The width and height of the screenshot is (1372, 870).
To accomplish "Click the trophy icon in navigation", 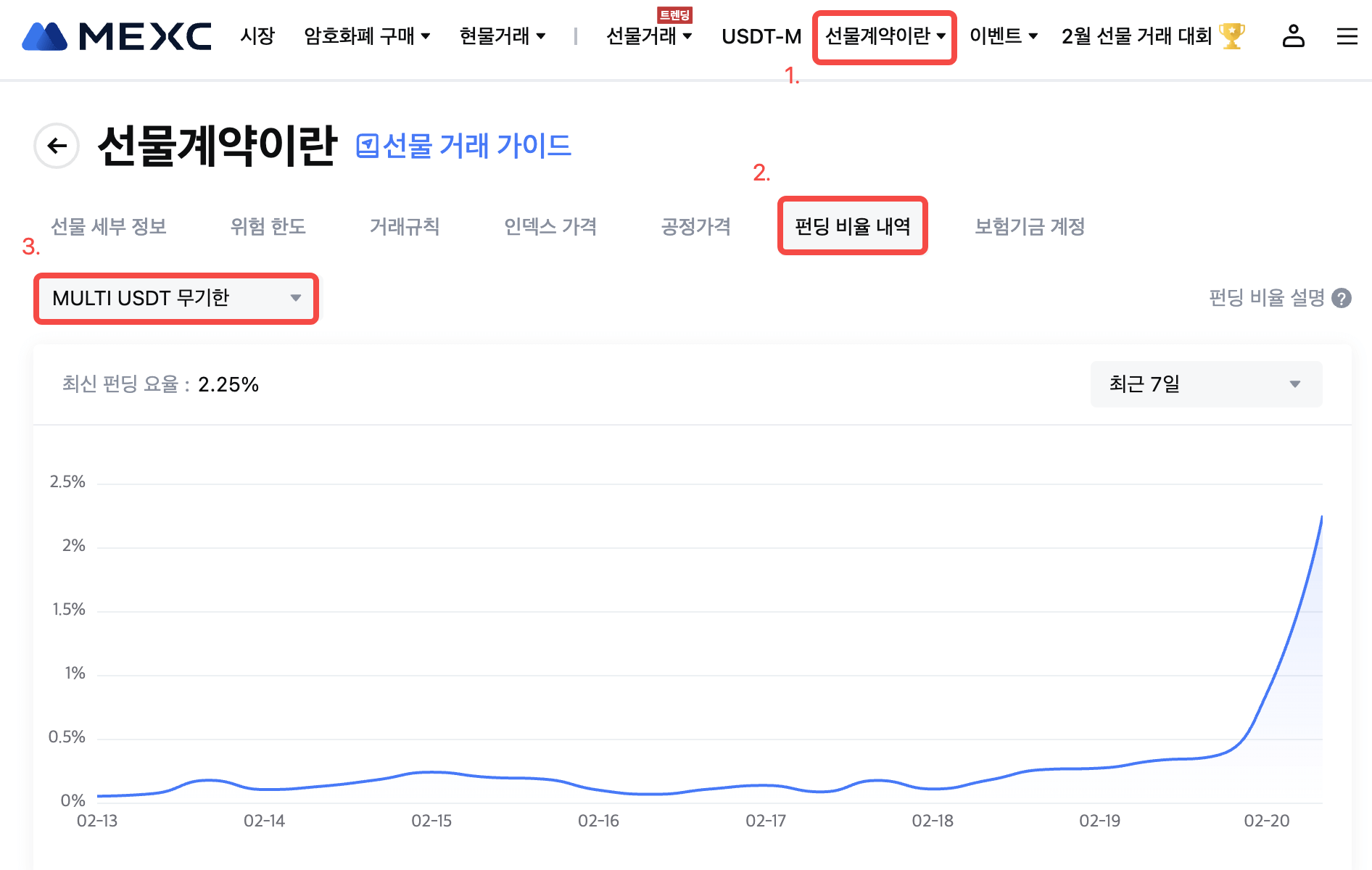I will (1231, 36).
